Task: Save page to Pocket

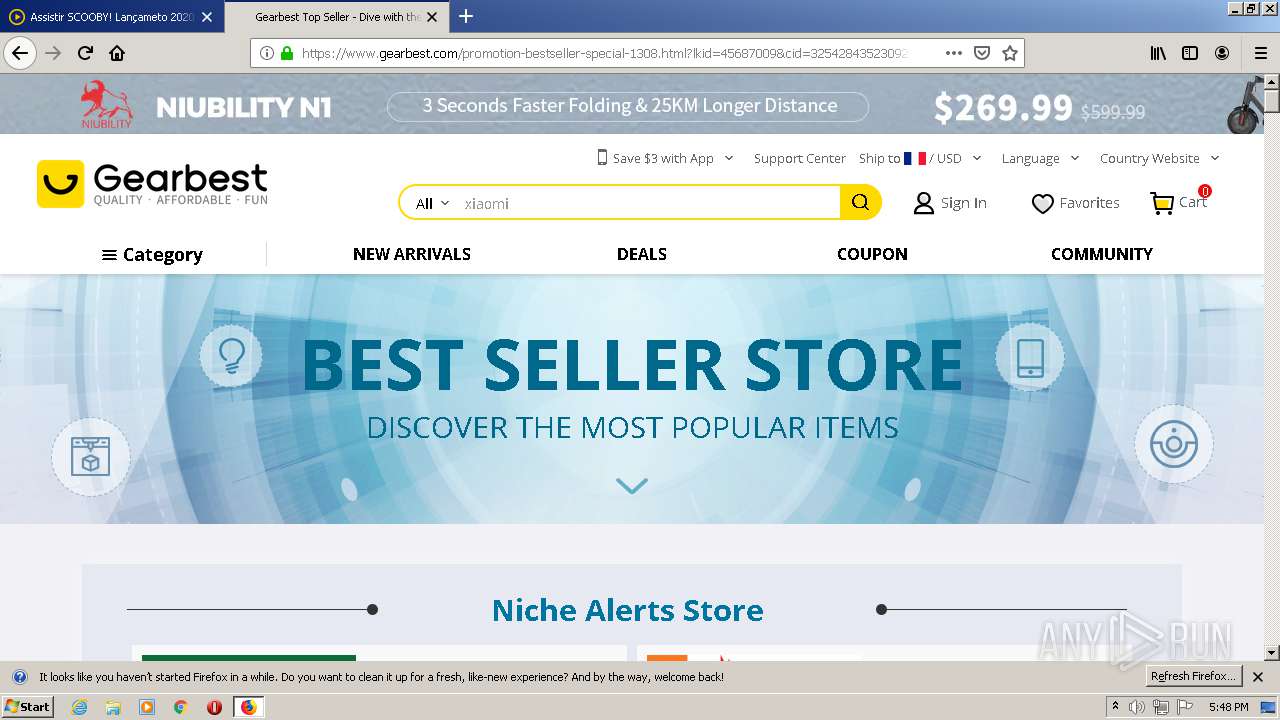Action: (x=982, y=53)
